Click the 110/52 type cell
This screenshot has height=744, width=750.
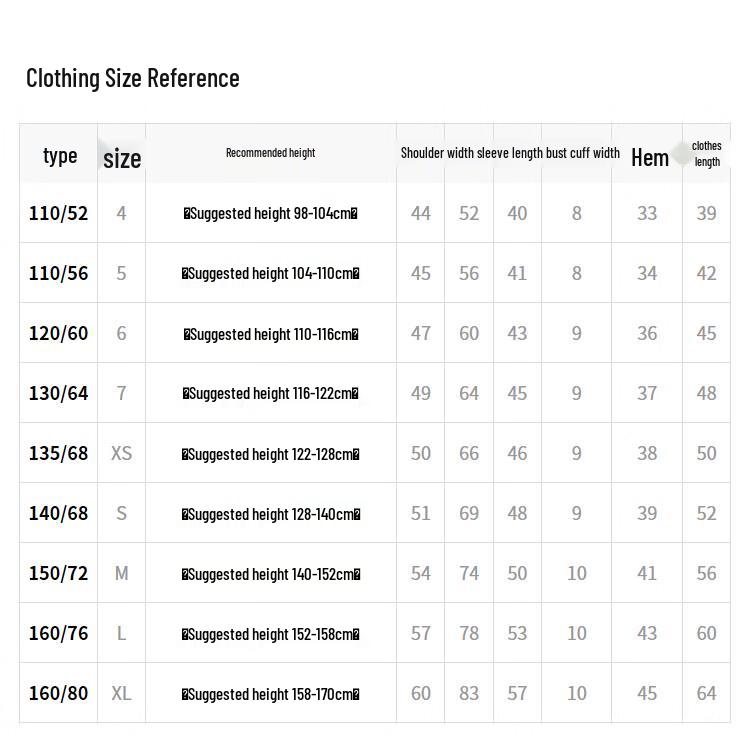point(59,213)
